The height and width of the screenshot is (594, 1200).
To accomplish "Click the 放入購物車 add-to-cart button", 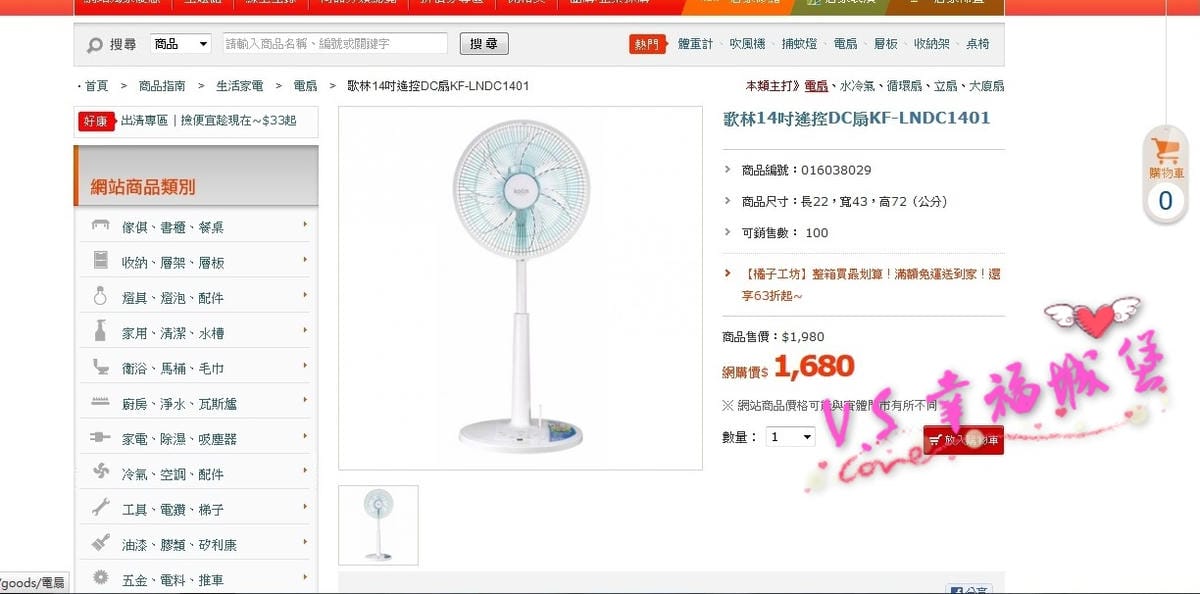I will (x=963, y=440).
